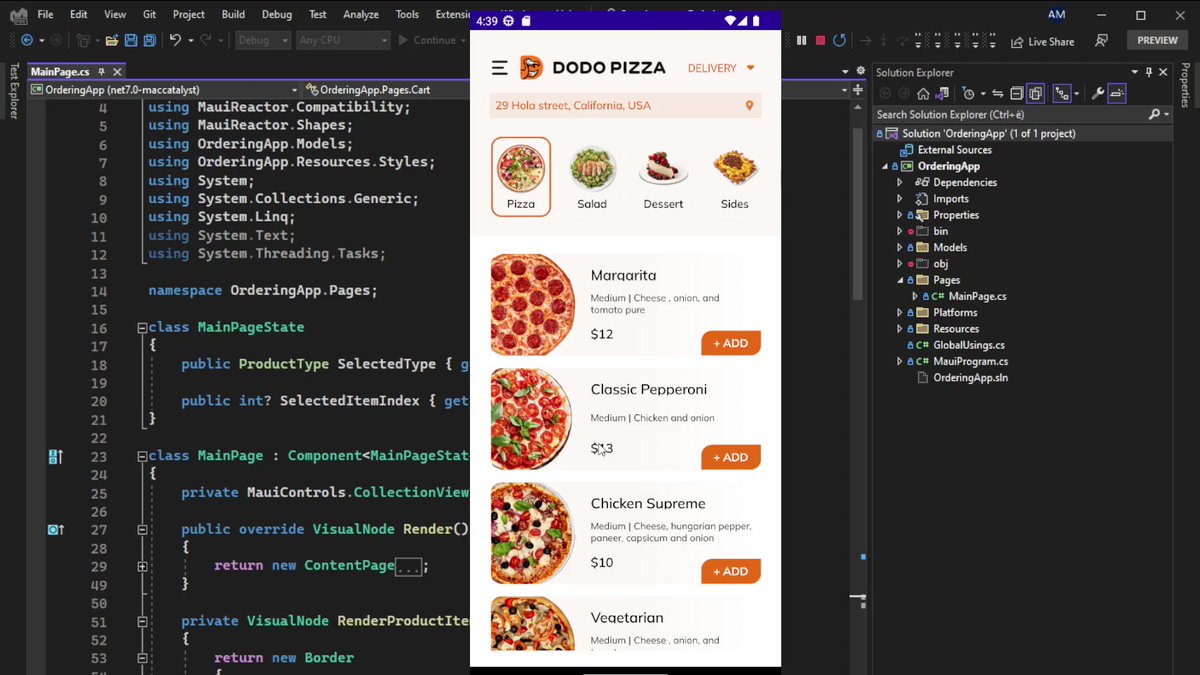Open the Git menu
Image resolution: width=1200 pixels, height=675 pixels.
pos(149,14)
